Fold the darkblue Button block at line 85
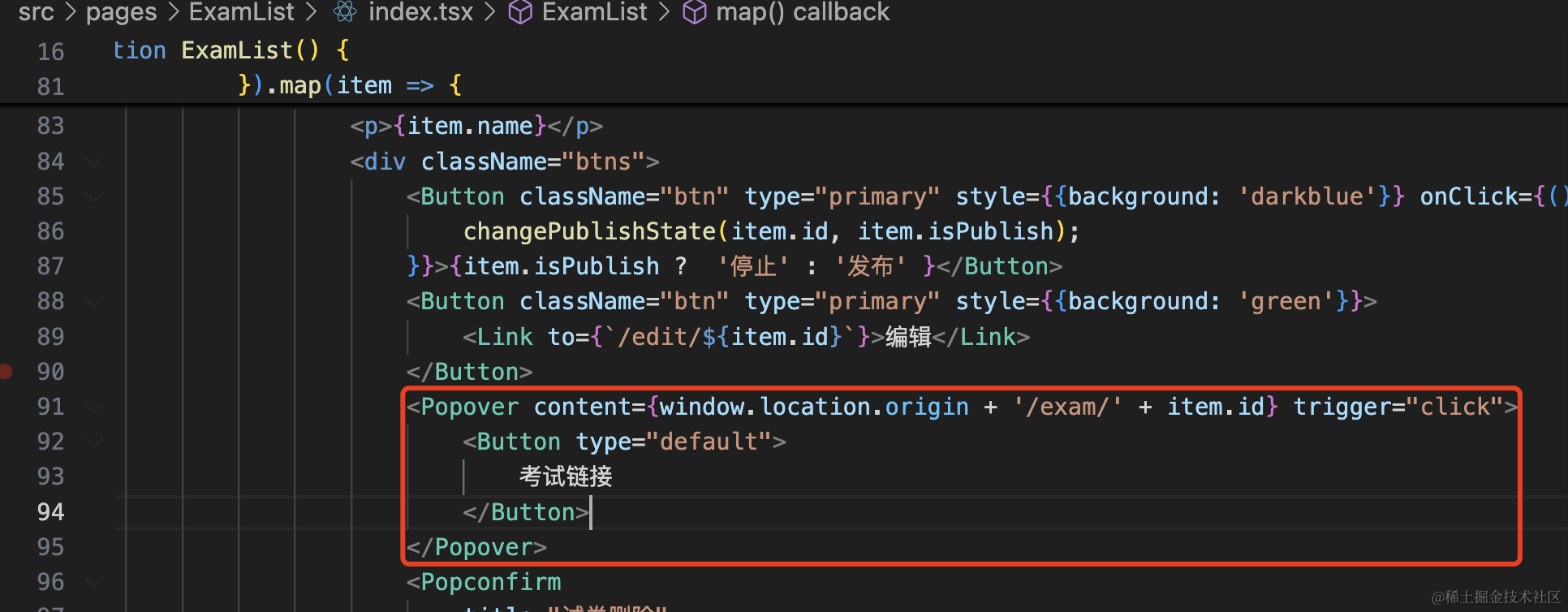The image size is (1568, 612). coord(94,197)
